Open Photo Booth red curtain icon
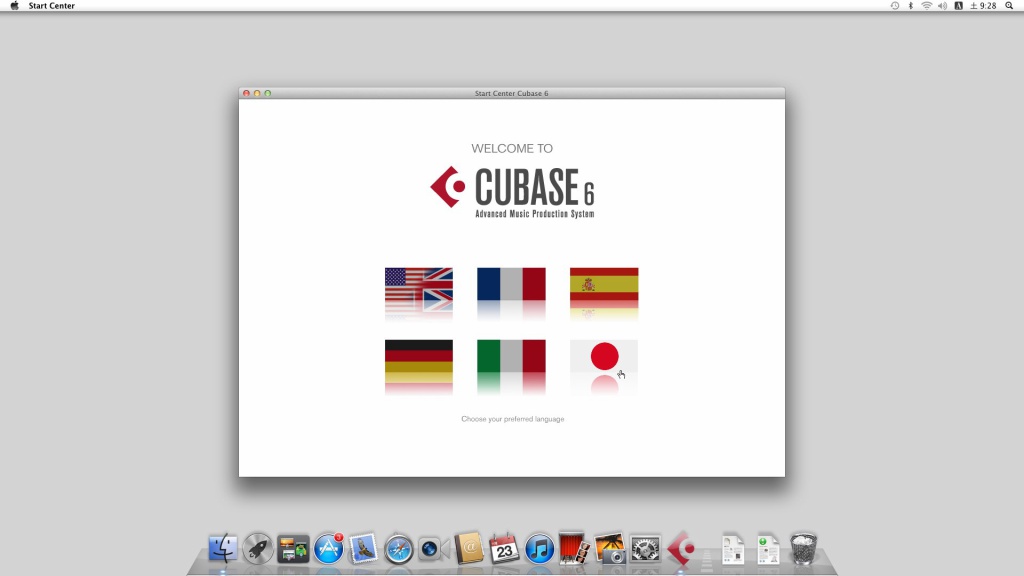The width and height of the screenshot is (1024, 576). pos(575,548)
